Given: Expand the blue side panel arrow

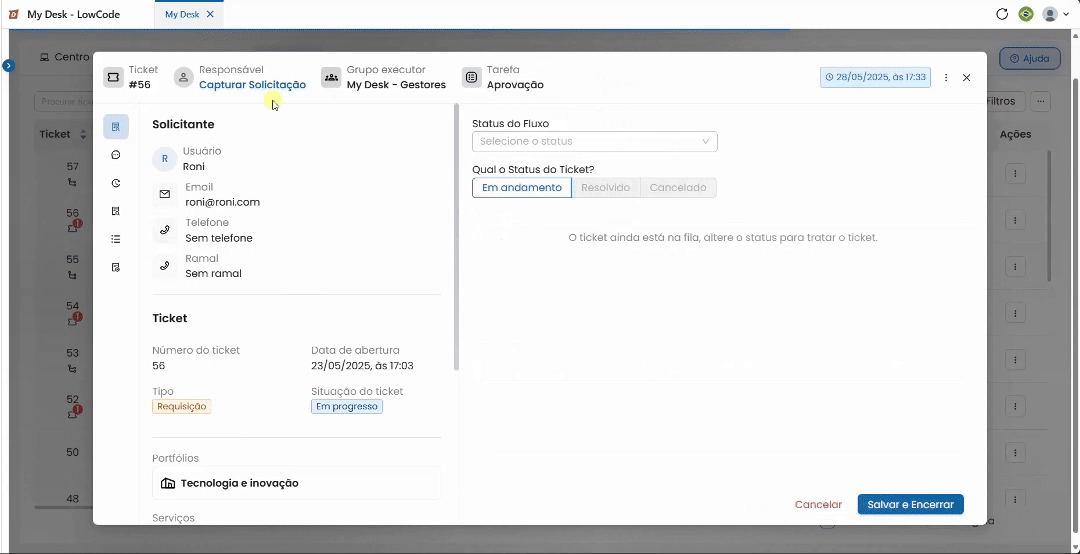Looking at the screenshot, I should click(8, 65).
